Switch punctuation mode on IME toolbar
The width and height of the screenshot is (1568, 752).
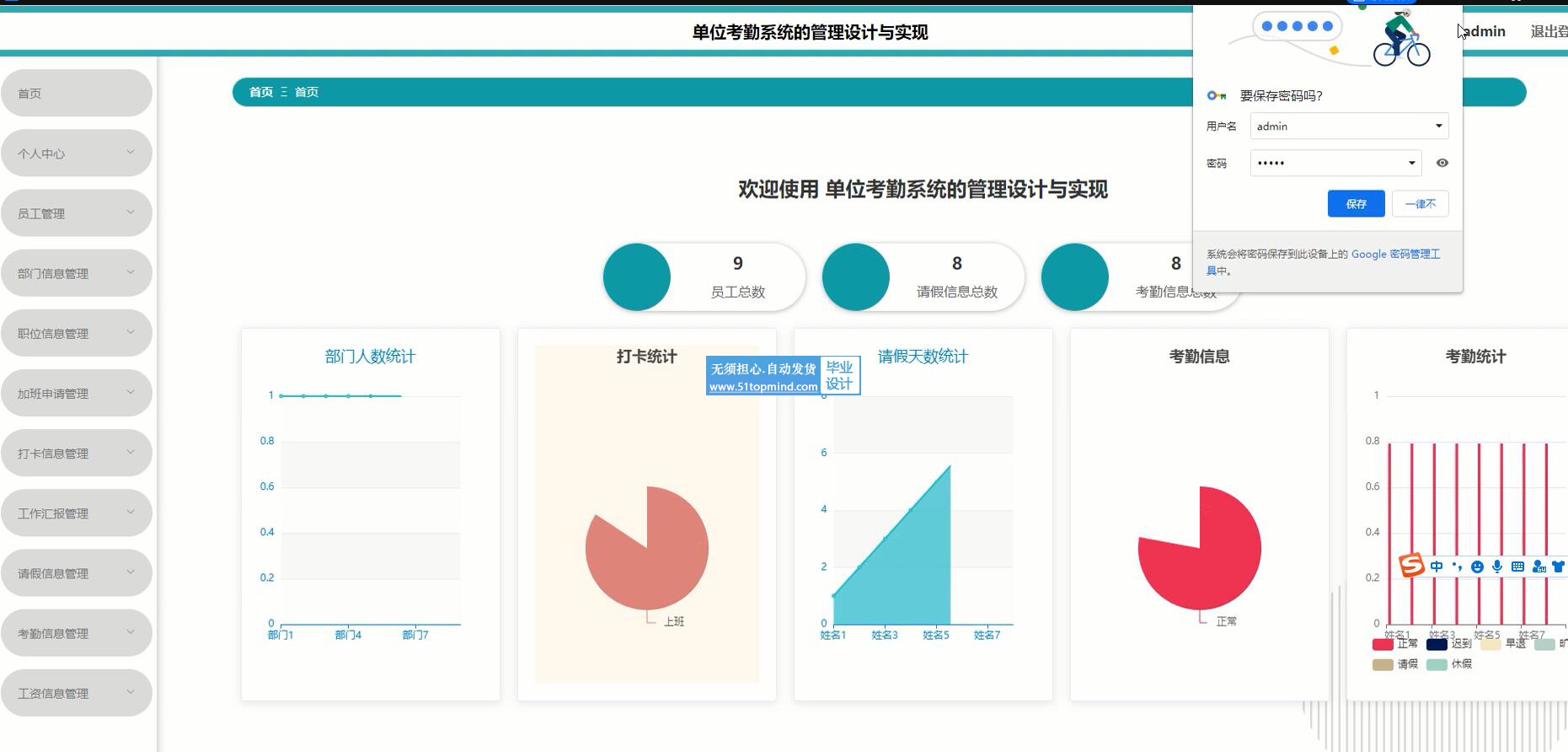pos(1457,567)
